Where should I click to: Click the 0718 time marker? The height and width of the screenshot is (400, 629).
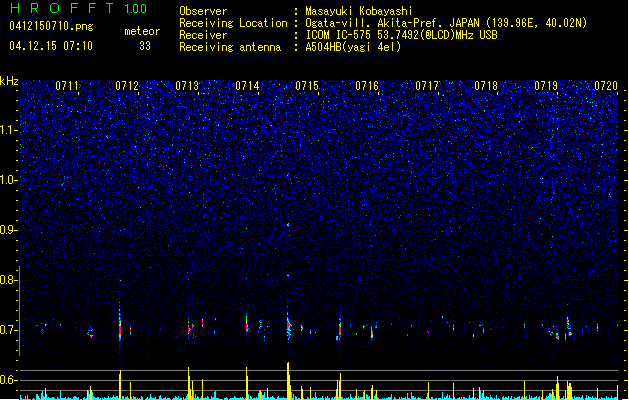coord(486,86)
